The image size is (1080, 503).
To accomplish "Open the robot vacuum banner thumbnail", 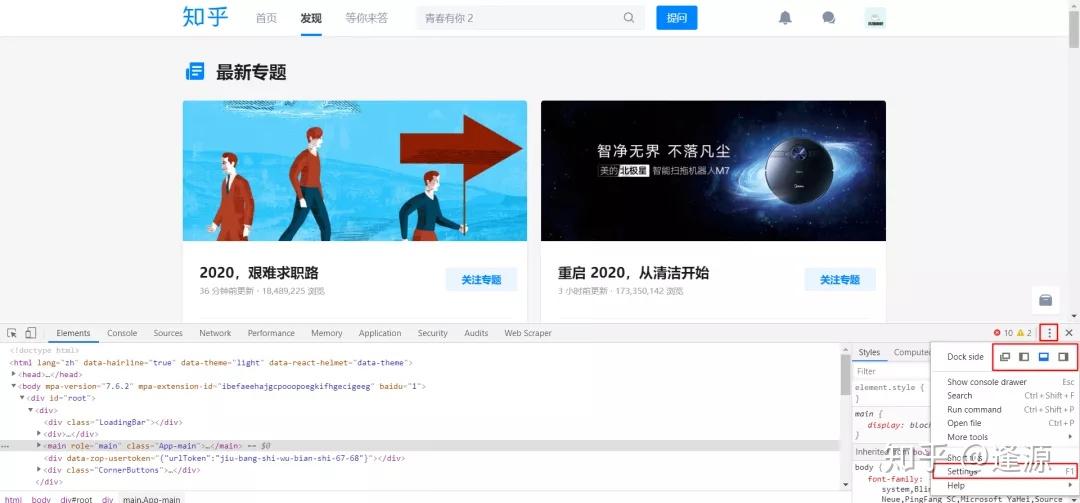I will coord(713,171).
